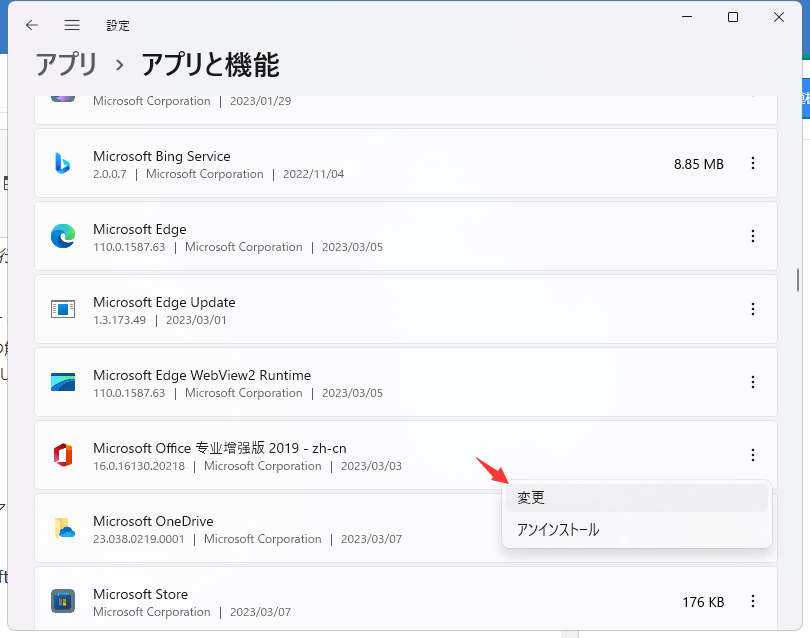This screenshot has height=638, width=810.
Task: Click the Microsoft Edge Update icon
Action: pyautogui.click(x=62, y=310)
